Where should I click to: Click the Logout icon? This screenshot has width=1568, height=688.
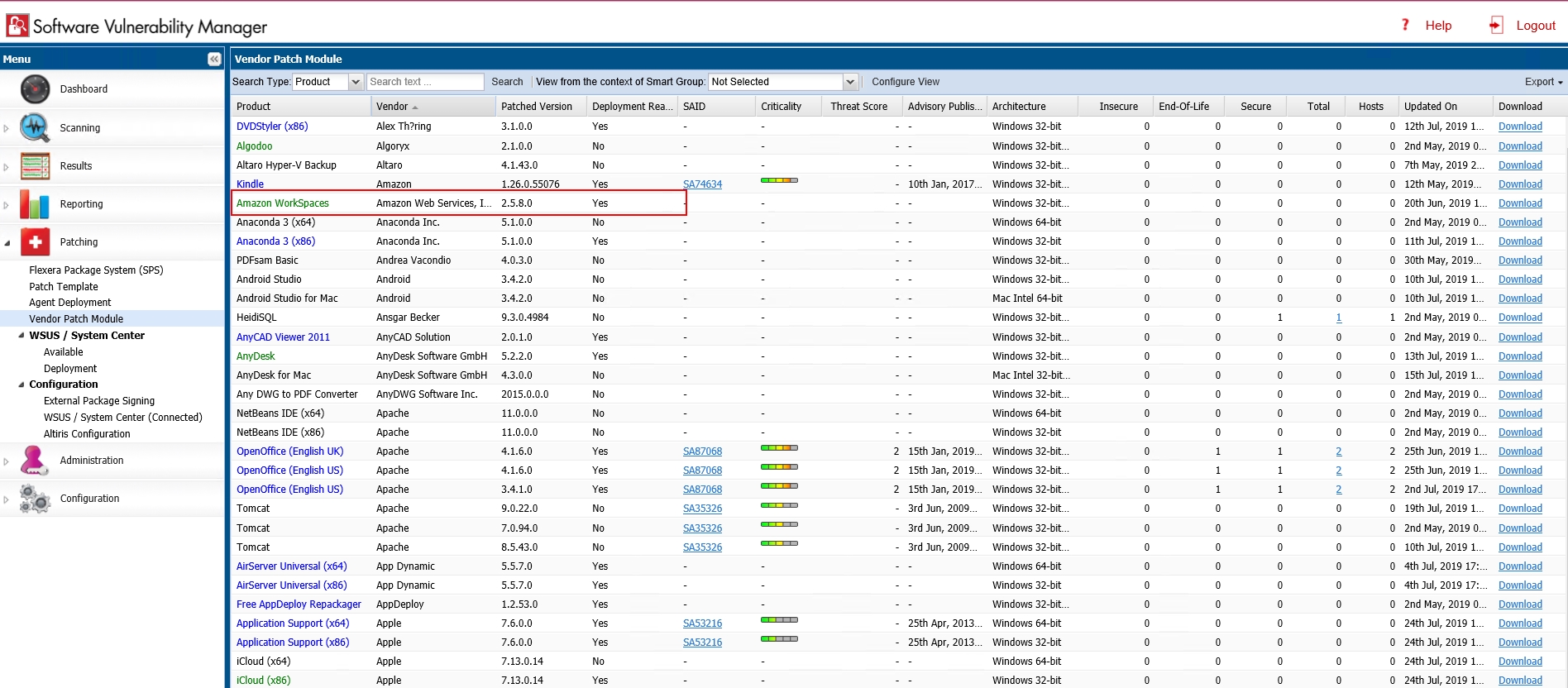pyautogui.click(x=1496, y=26)
